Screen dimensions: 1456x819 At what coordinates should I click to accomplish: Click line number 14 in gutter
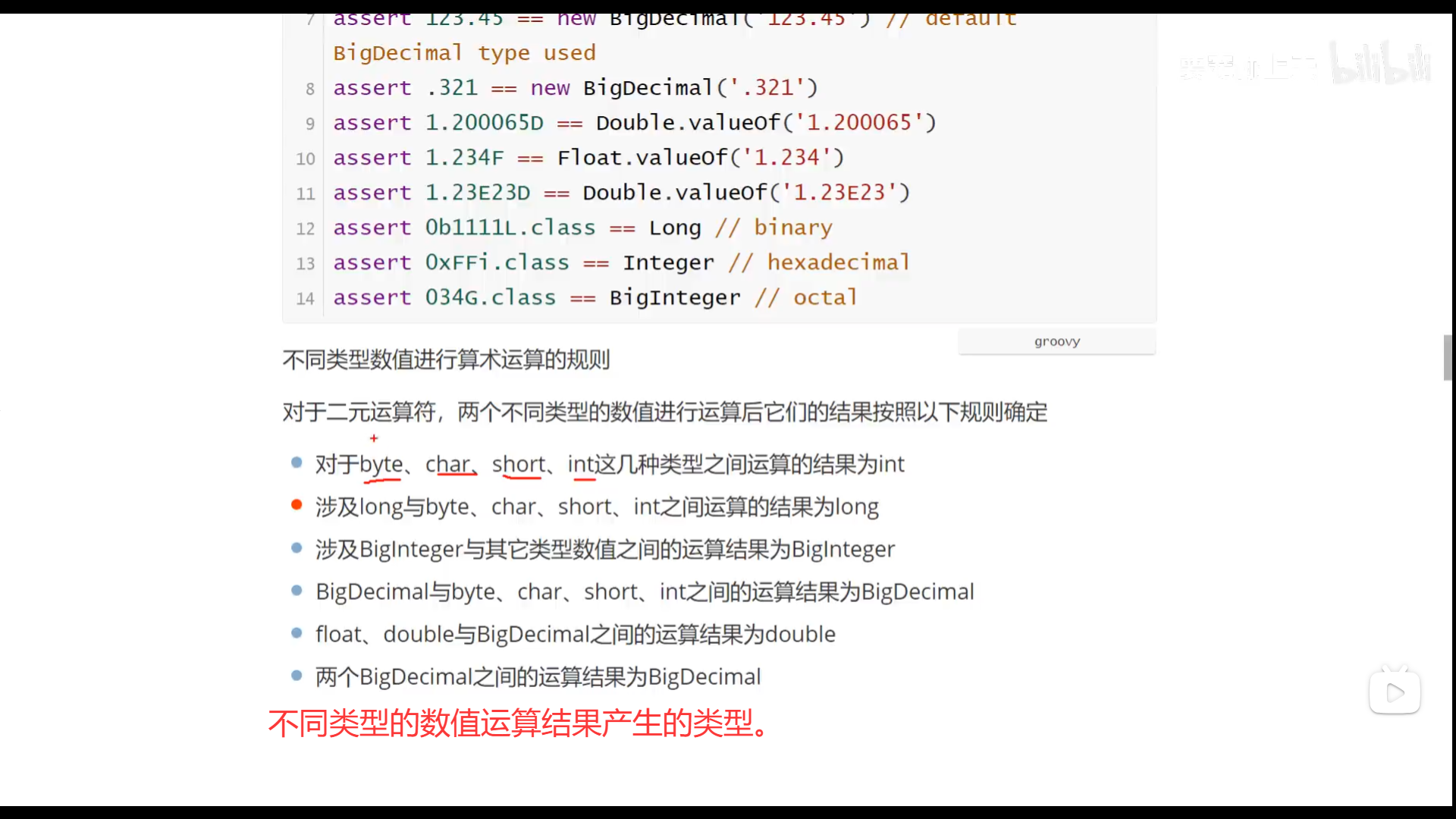(x=305, y=299)
